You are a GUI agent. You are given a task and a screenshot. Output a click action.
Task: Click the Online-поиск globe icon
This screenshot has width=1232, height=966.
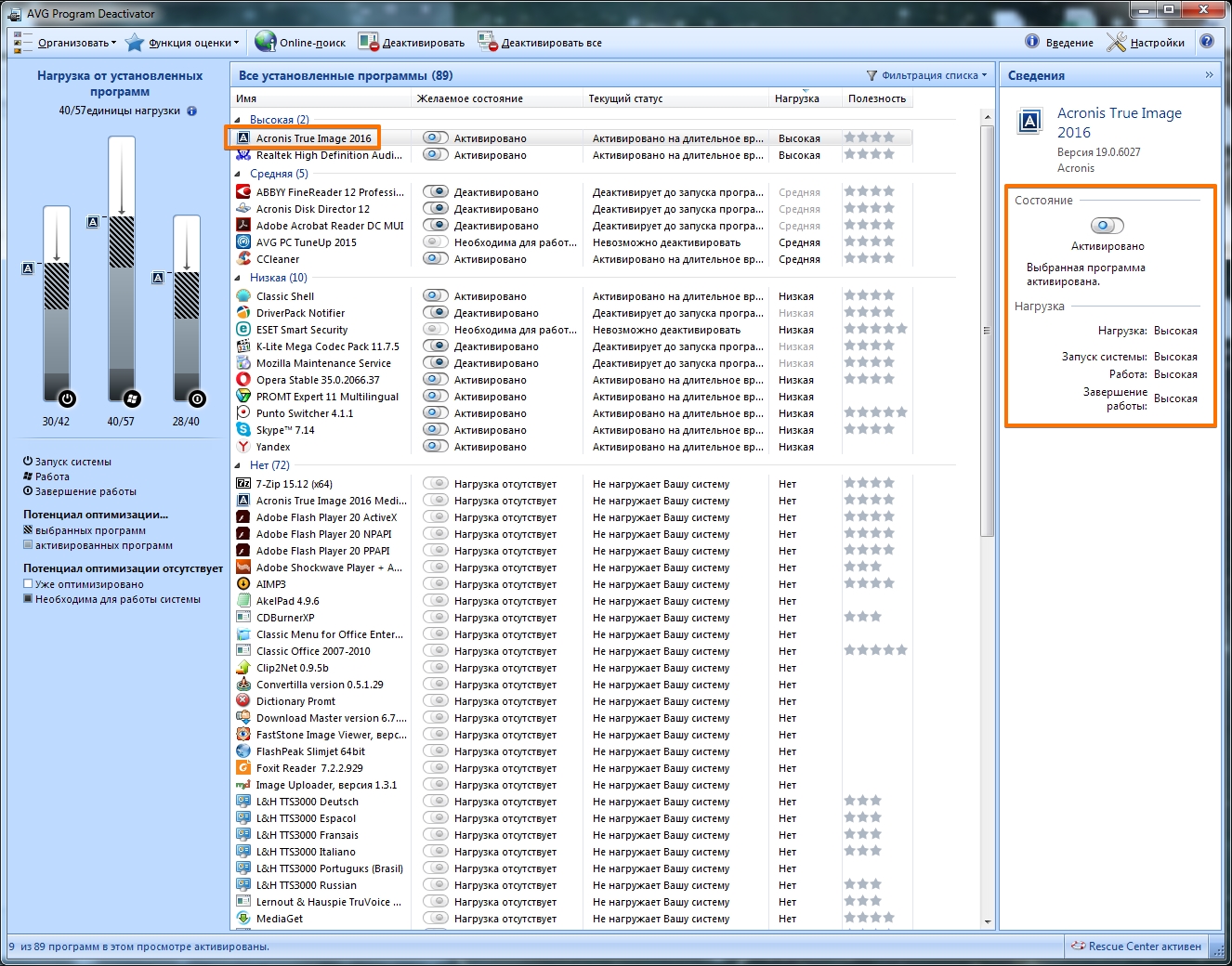266,42
